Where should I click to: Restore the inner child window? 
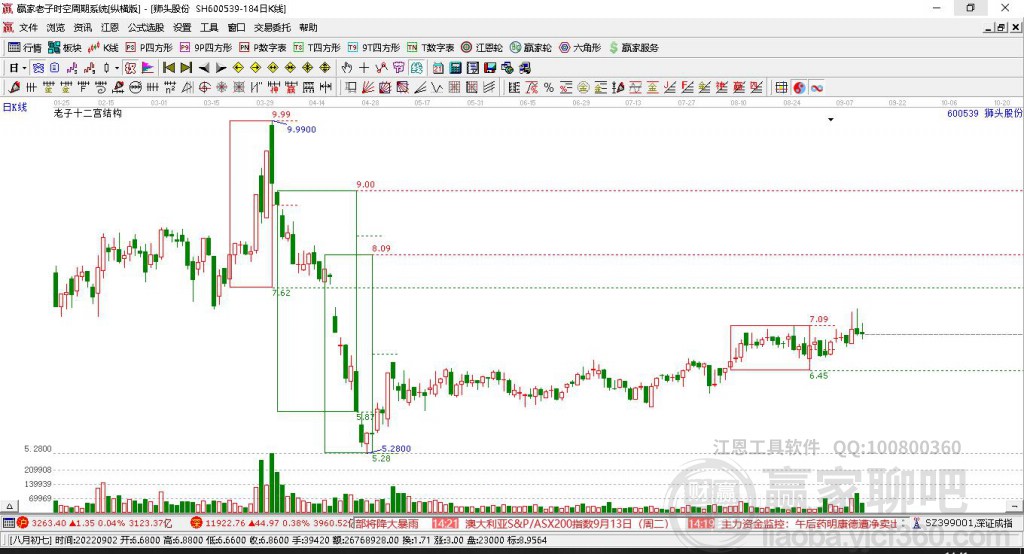click(x=1001, y=27)
